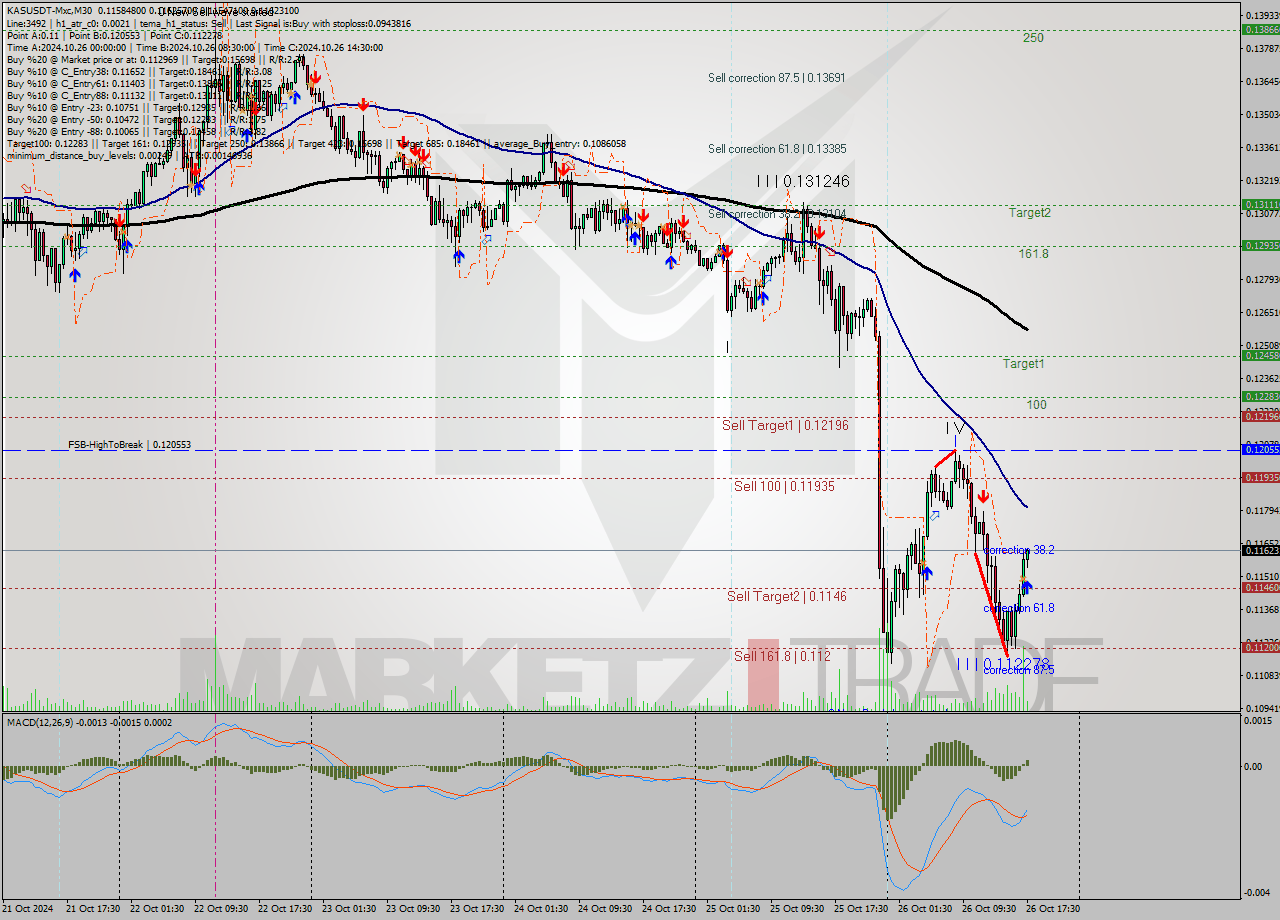
Task: Click the green 0.13111 price tag
Action: [1260, 204]
